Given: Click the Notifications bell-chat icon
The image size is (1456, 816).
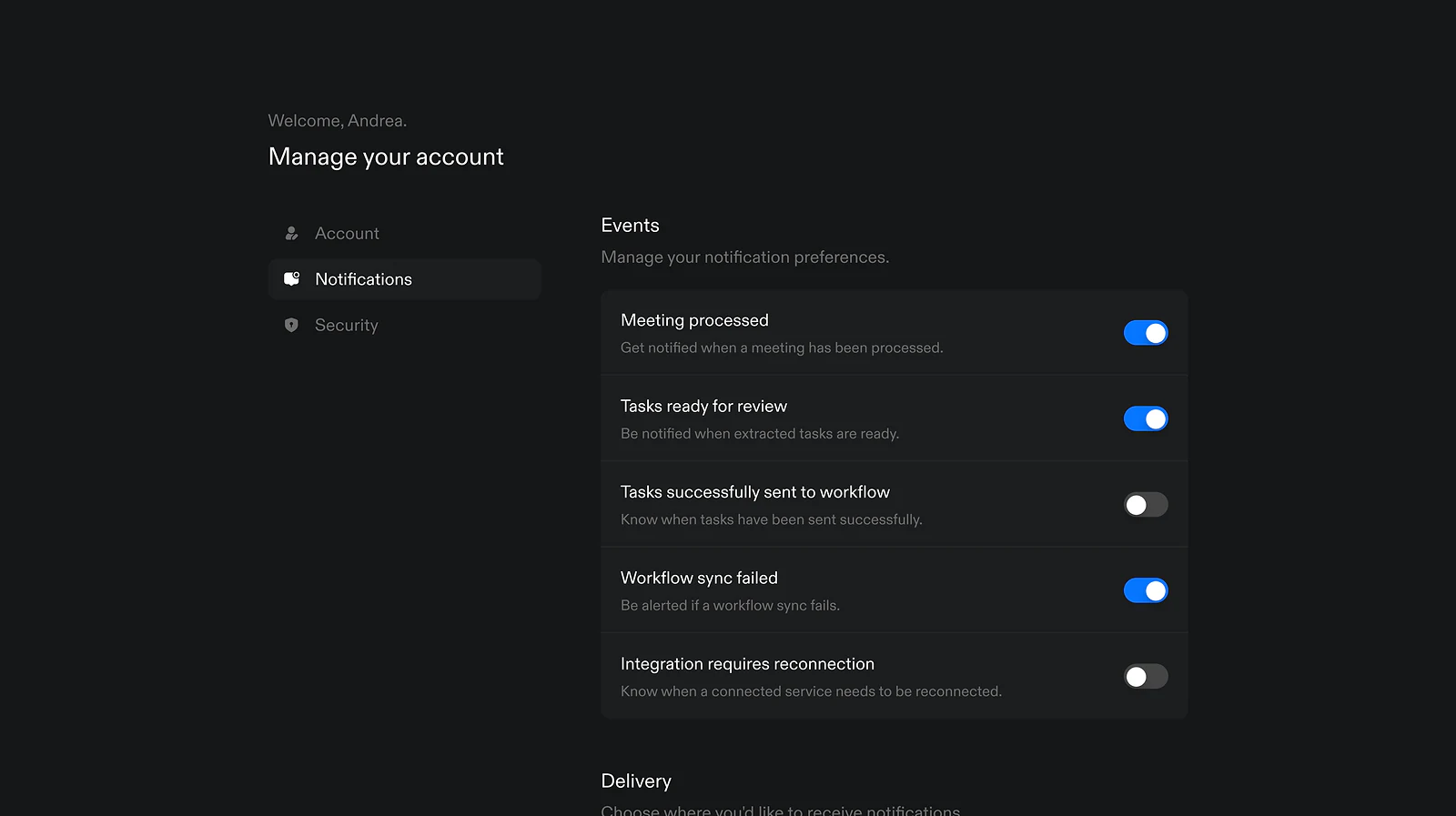Looking at the screenshot, I should tap(291, 279).
